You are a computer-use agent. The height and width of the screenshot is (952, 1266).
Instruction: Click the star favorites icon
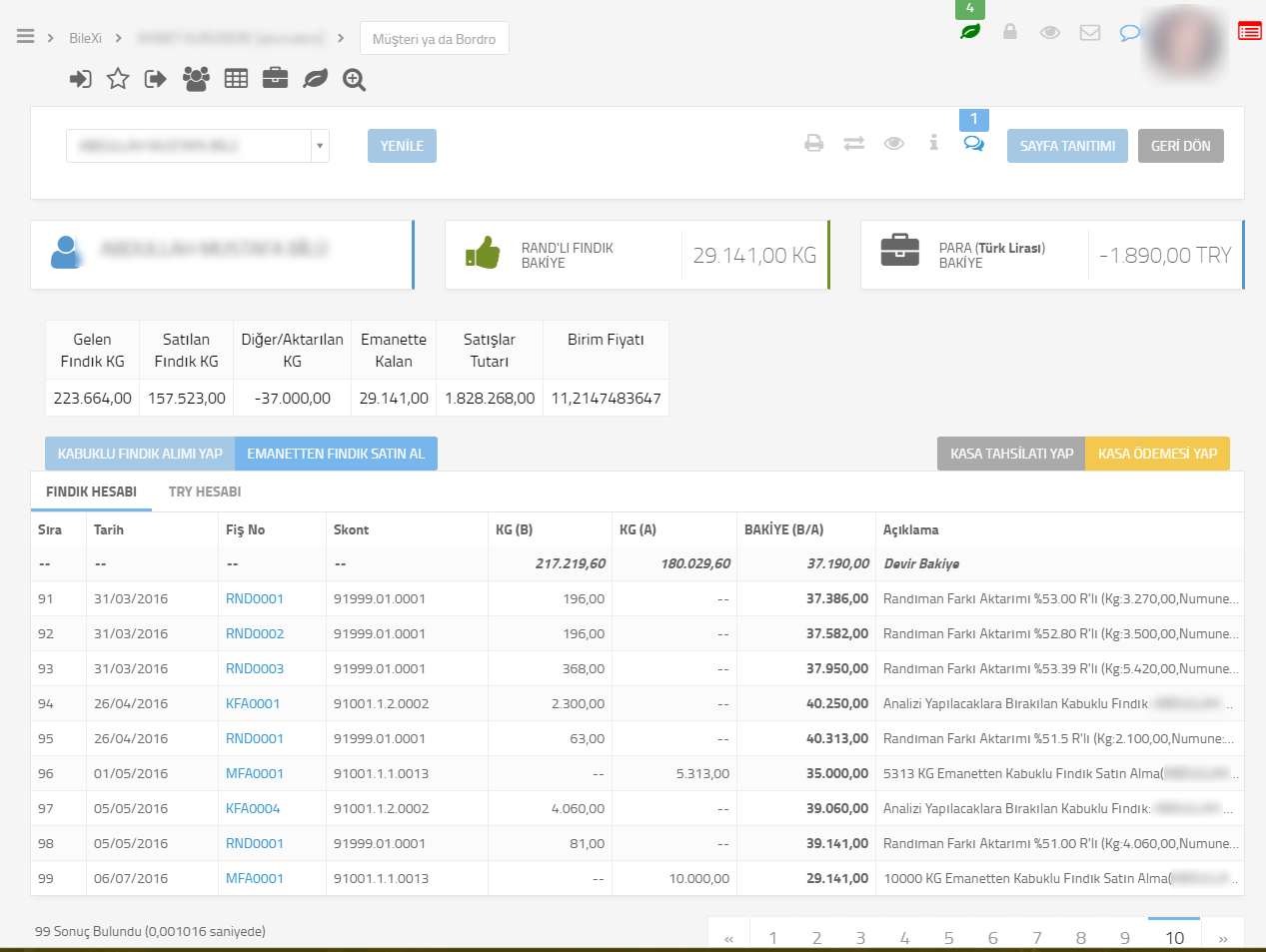tap(118, 78)
